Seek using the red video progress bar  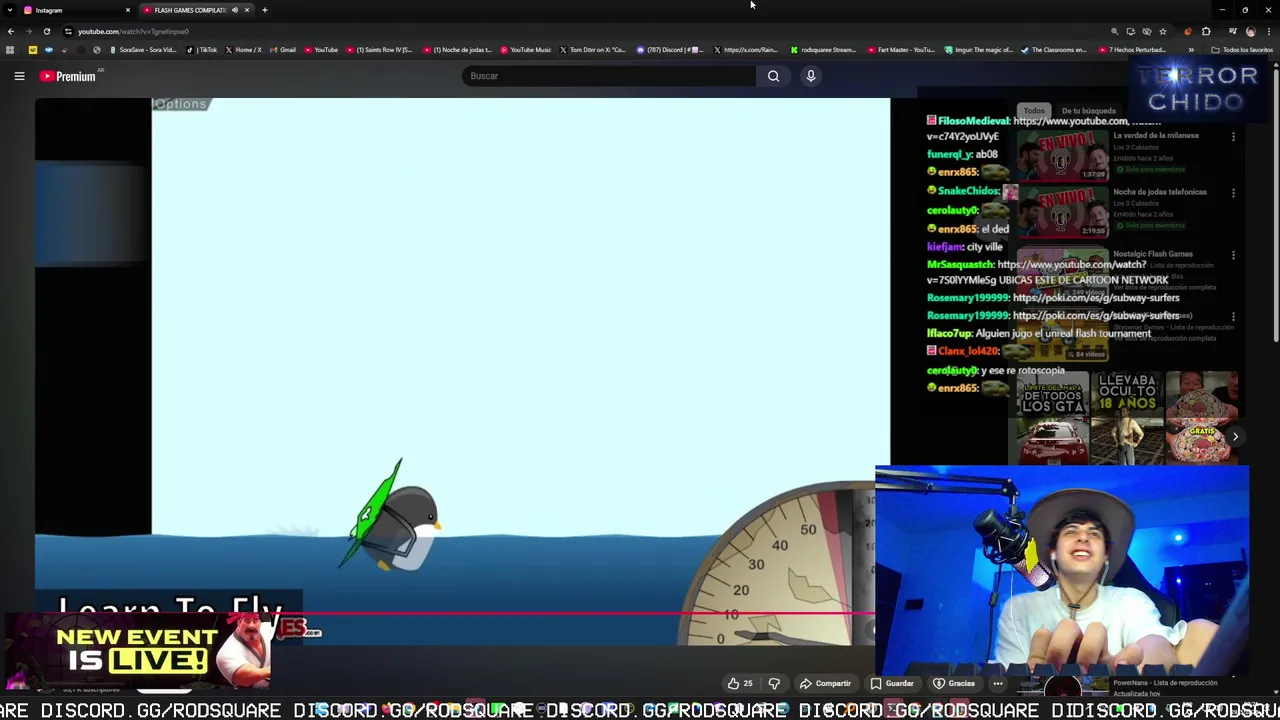(x=455, y=614)
